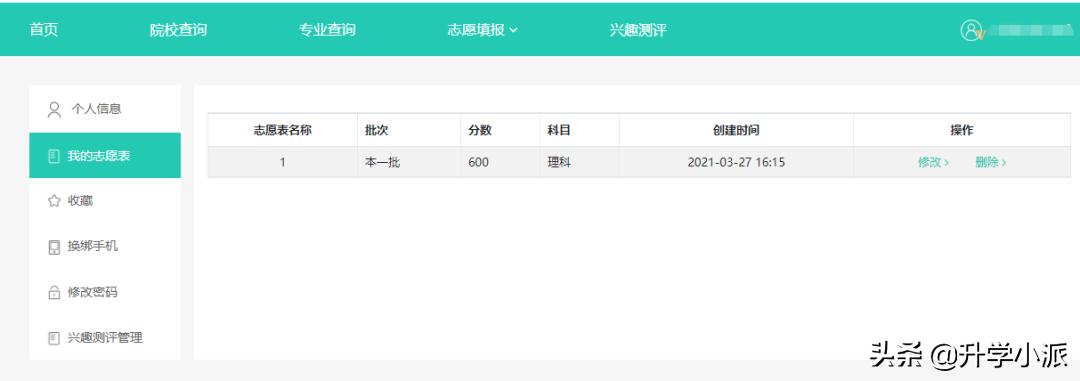Viewport: 1080px width, 381px height.
Task: Click the 本一批 cell
Action: (408, 163)
